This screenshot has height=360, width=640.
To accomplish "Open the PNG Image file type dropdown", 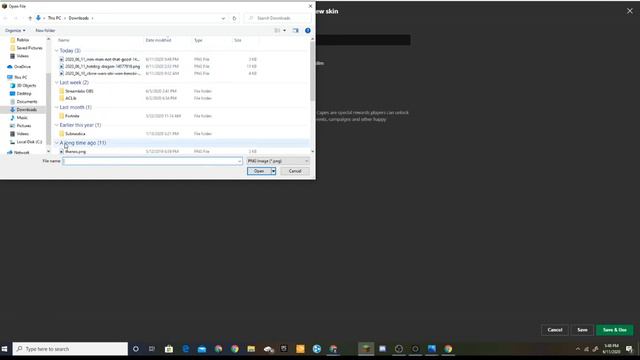I will (278, 161).
